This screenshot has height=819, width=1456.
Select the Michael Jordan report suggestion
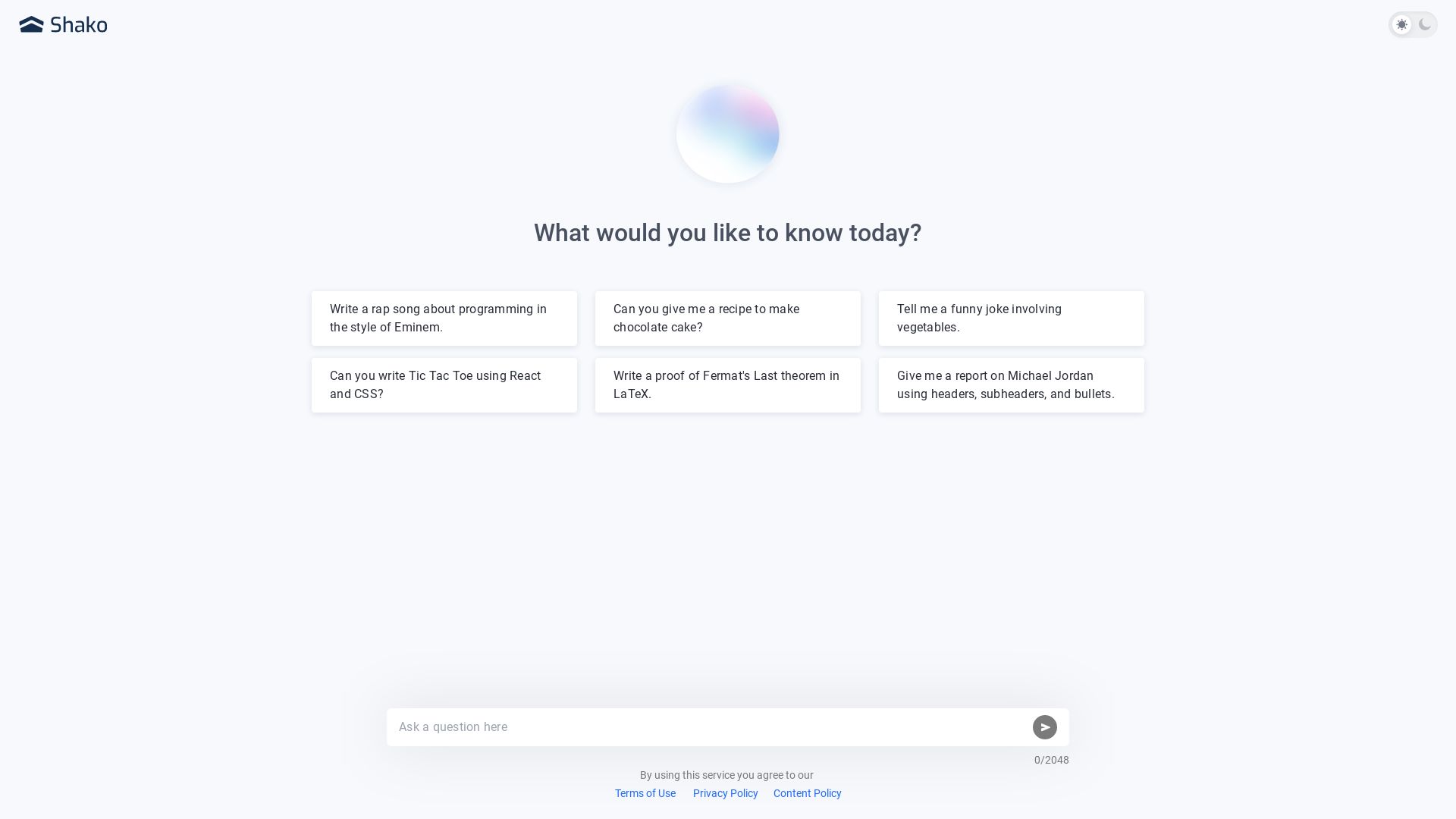pyautogui.click(x=1011, y=384)
